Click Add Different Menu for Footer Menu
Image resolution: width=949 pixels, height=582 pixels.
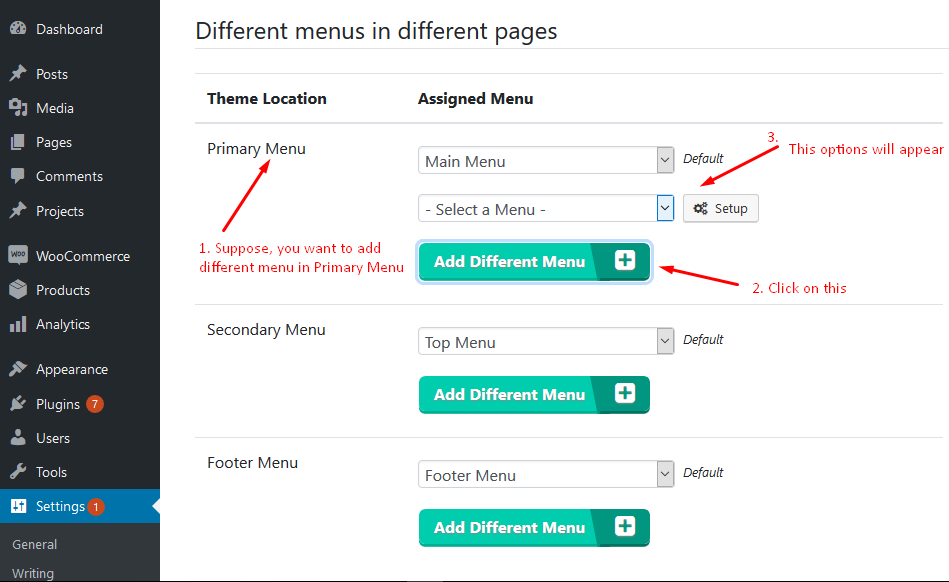[x=533, y=527]
